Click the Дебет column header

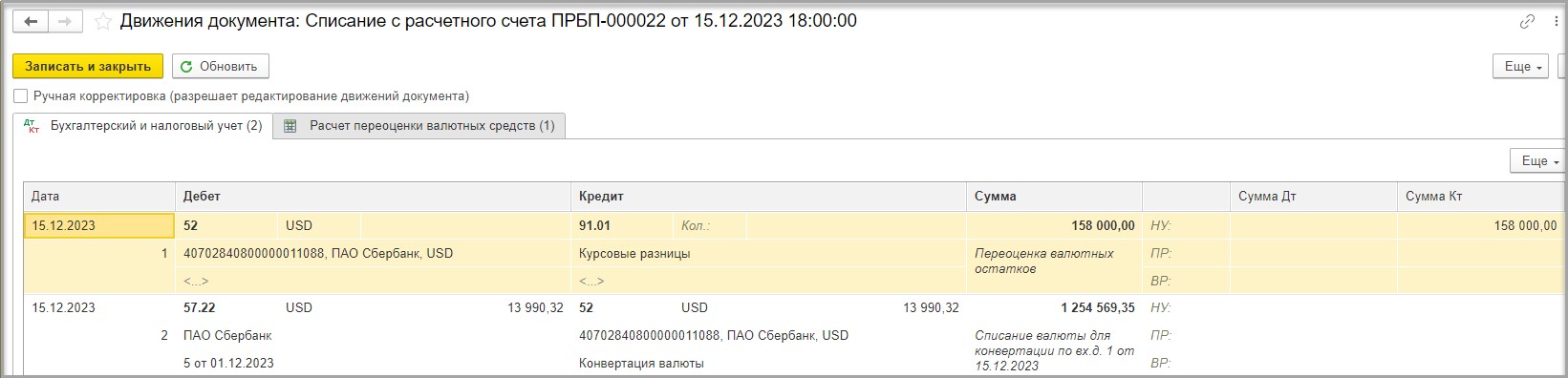pyautogui.click(x=374, y=196)
